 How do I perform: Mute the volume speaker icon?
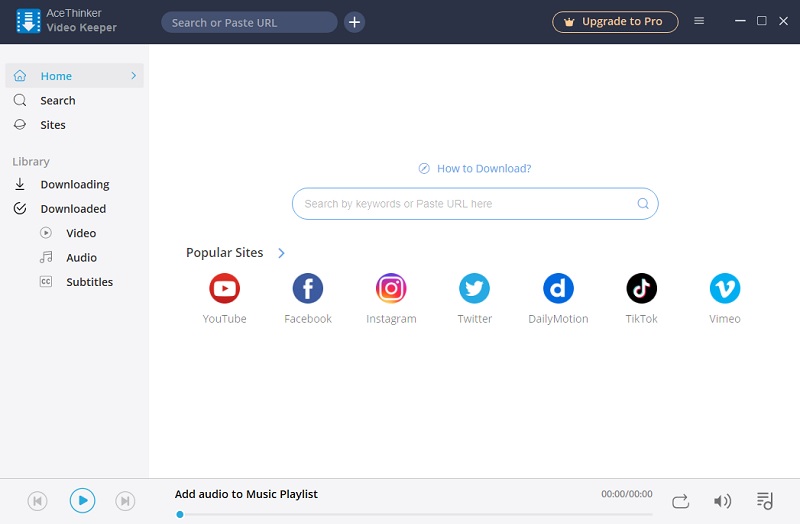722,501
